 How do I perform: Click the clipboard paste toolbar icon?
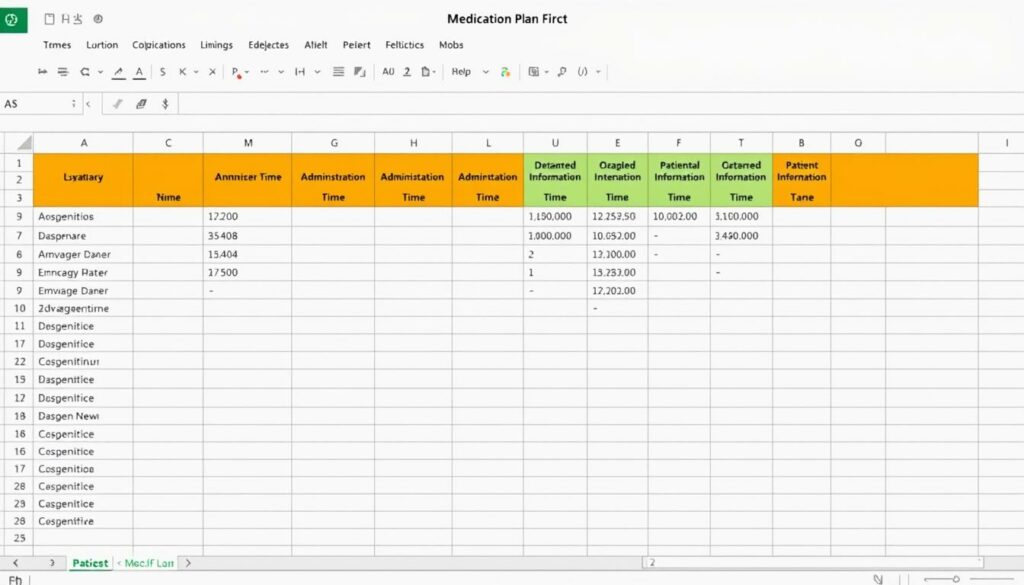pyautogui.click(x=426, y=72)
